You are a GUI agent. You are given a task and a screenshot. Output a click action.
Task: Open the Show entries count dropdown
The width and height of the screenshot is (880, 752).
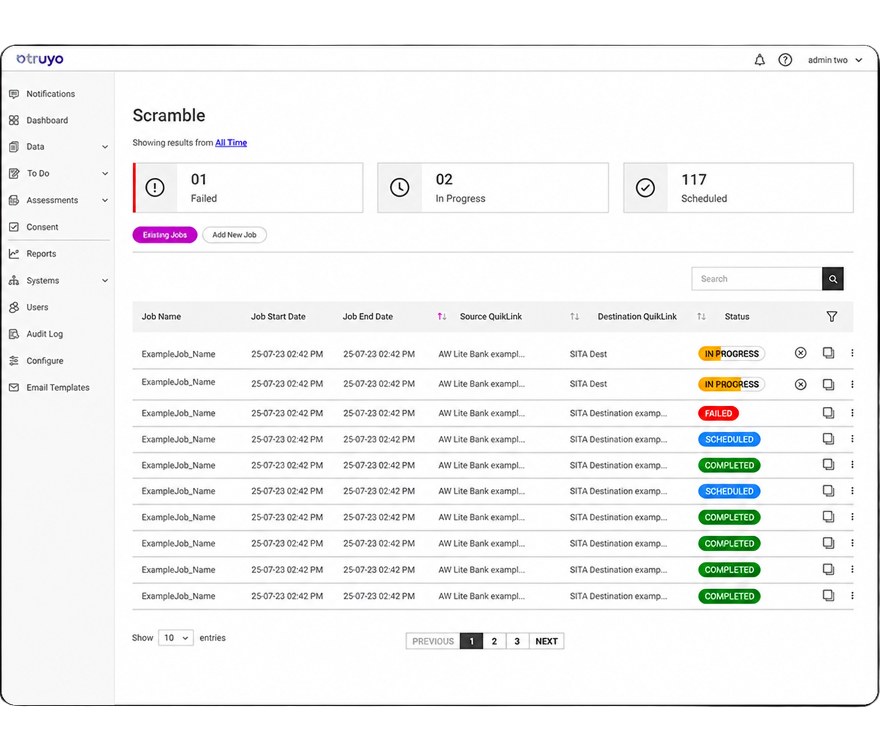point(176,638)
